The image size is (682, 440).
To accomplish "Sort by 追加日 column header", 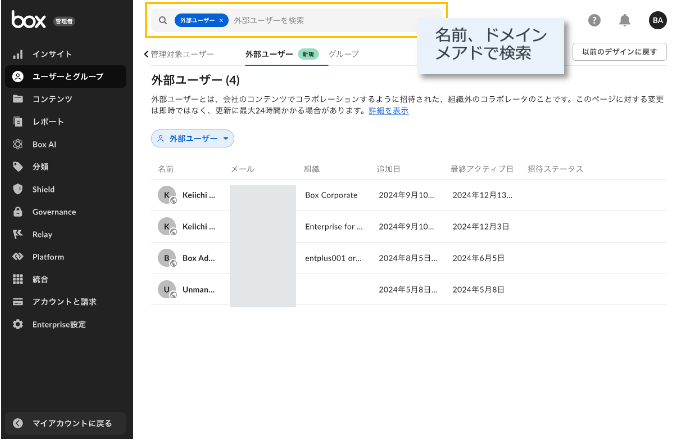I will click(x=388, y=169).
